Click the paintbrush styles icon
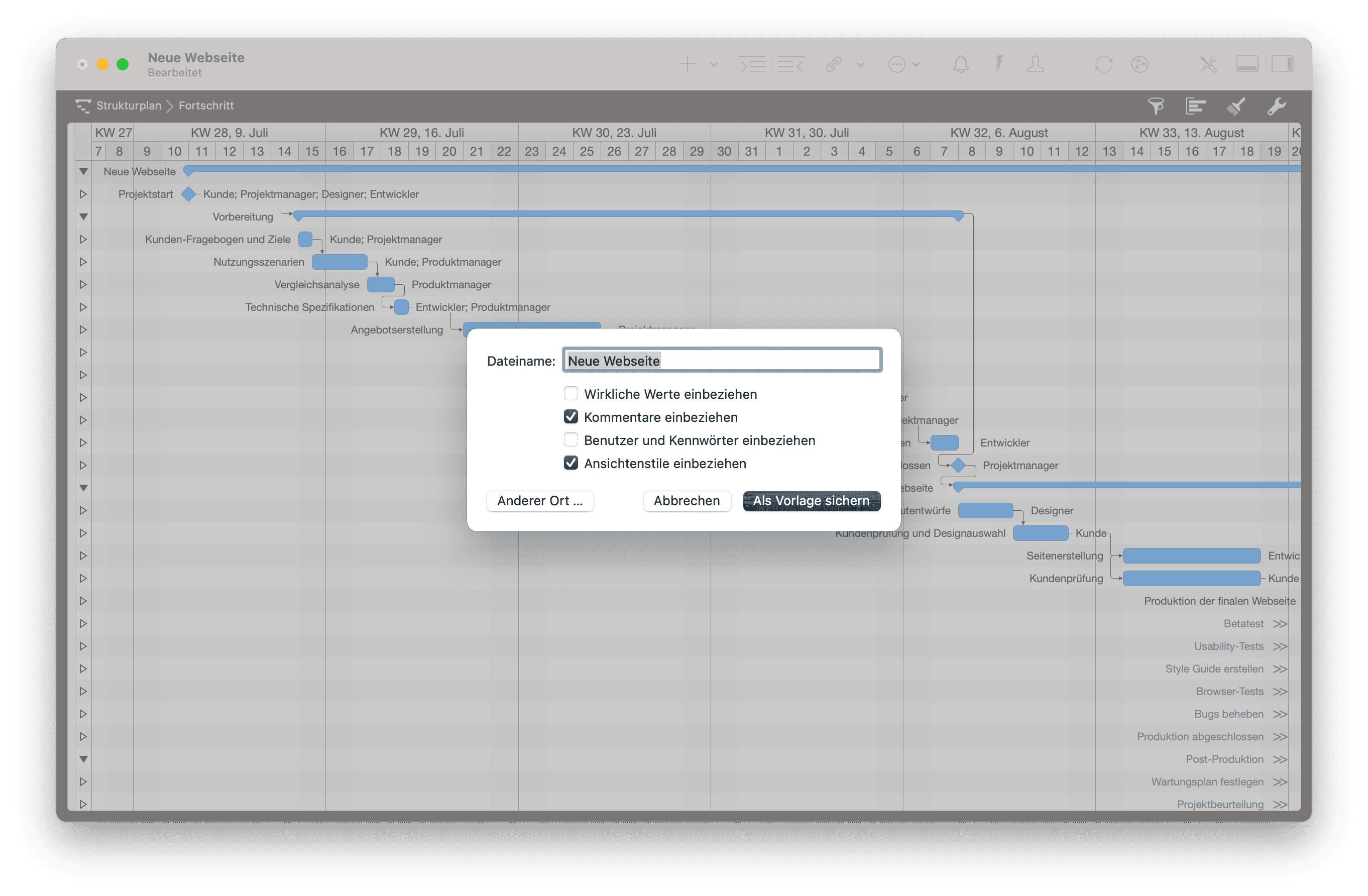1368x896 pixels. pos(1236,106)
